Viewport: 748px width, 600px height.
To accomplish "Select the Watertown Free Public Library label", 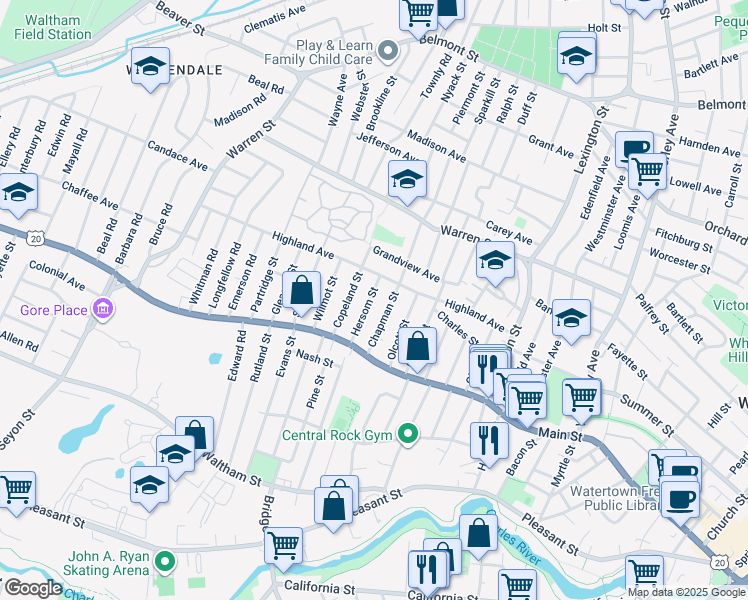I will coord(612,498).
